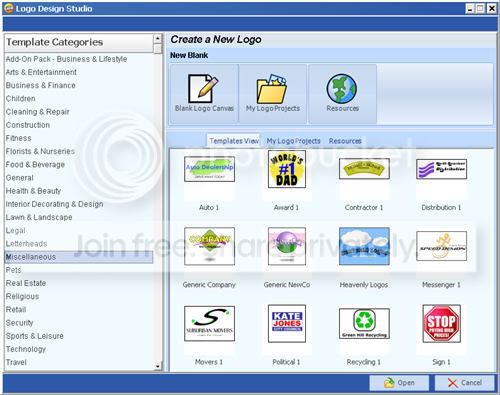500x395 pixels.
Task: Choose the Miscellaneous category
Action: 79,257
